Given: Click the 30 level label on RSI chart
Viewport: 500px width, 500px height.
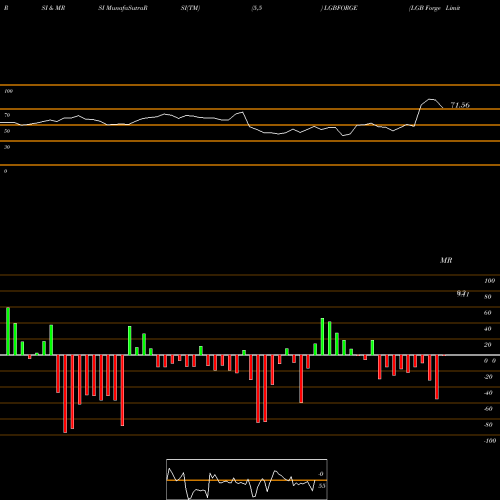Looking at the screenshot, I should point(7,147).
